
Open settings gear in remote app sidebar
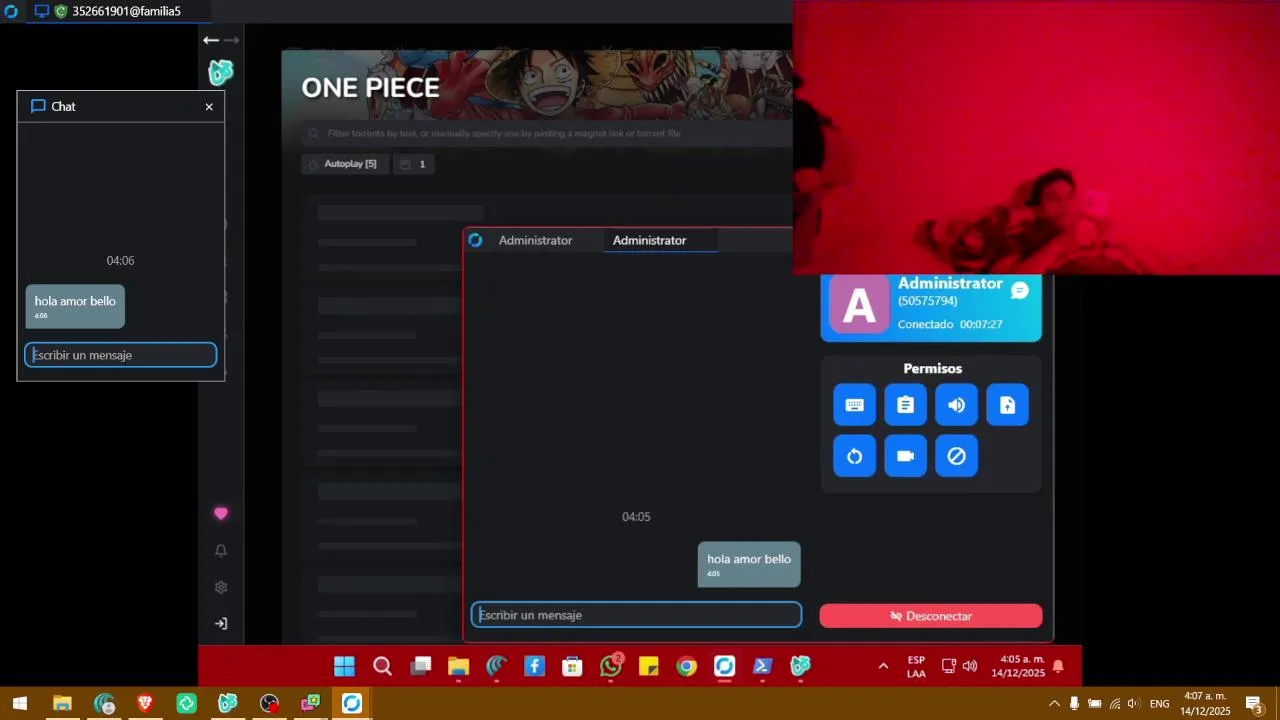221,587
